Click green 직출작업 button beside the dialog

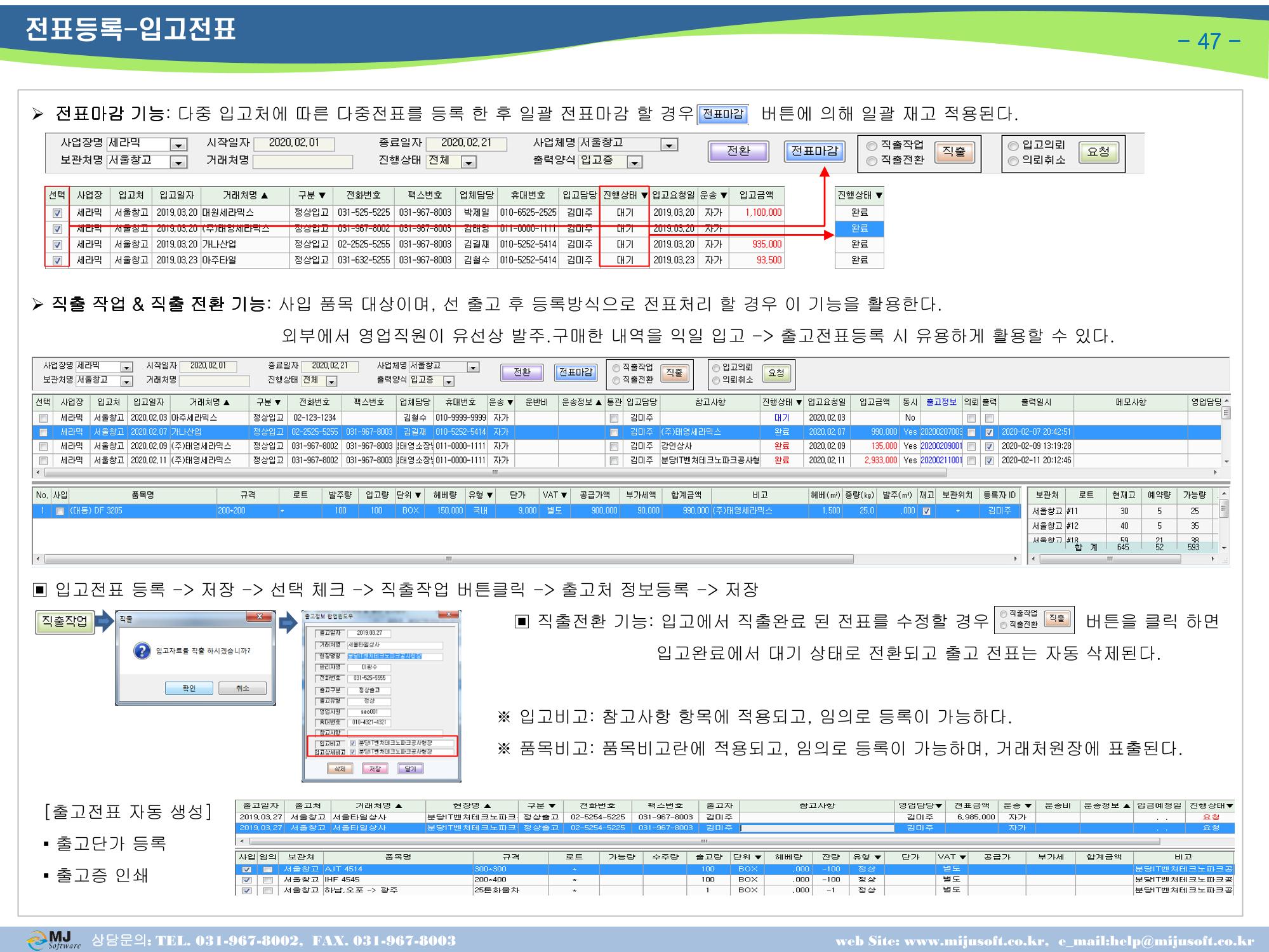click(64, 622)
